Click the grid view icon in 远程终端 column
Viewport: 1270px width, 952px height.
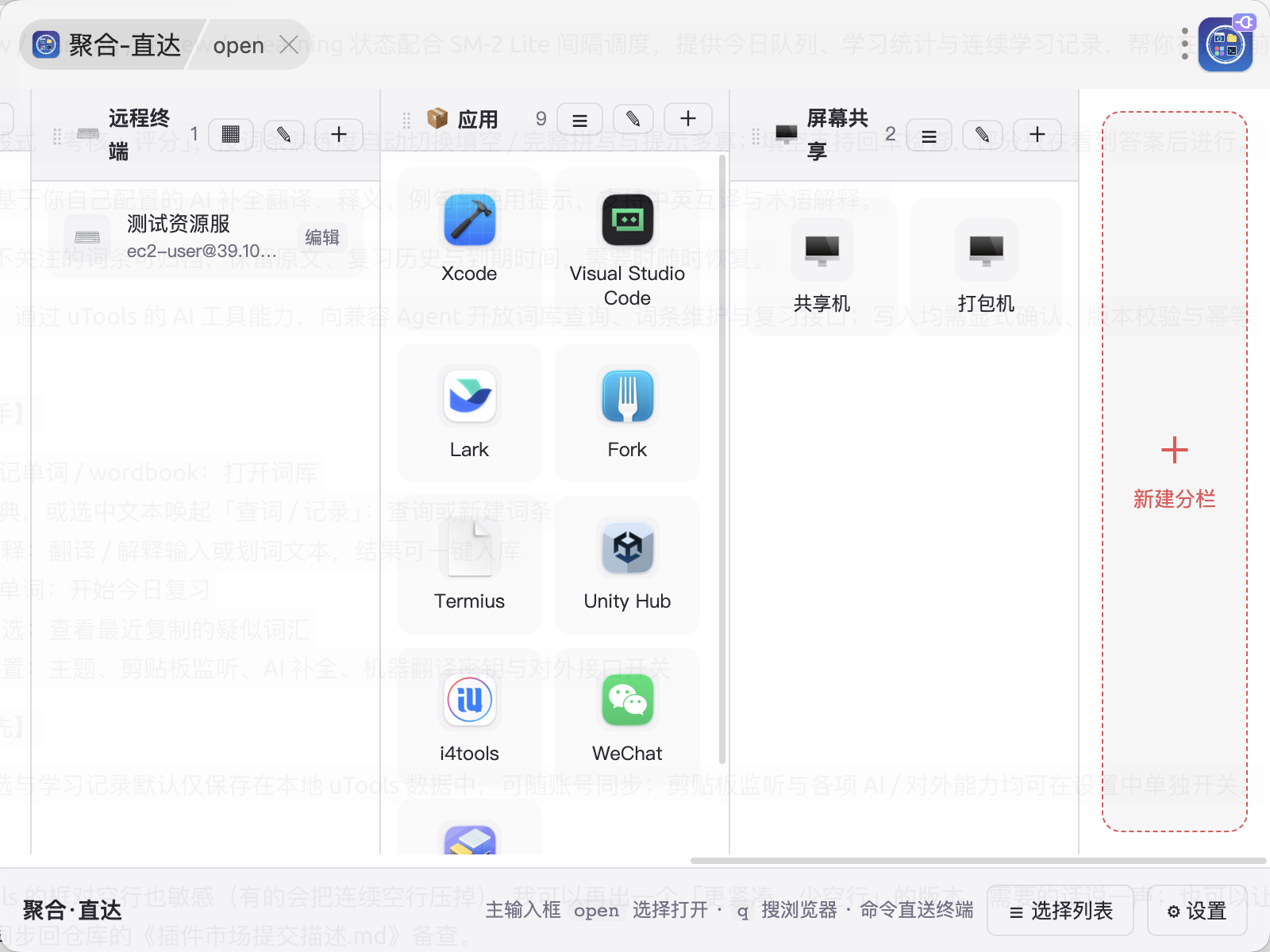[x=231, y=135]
